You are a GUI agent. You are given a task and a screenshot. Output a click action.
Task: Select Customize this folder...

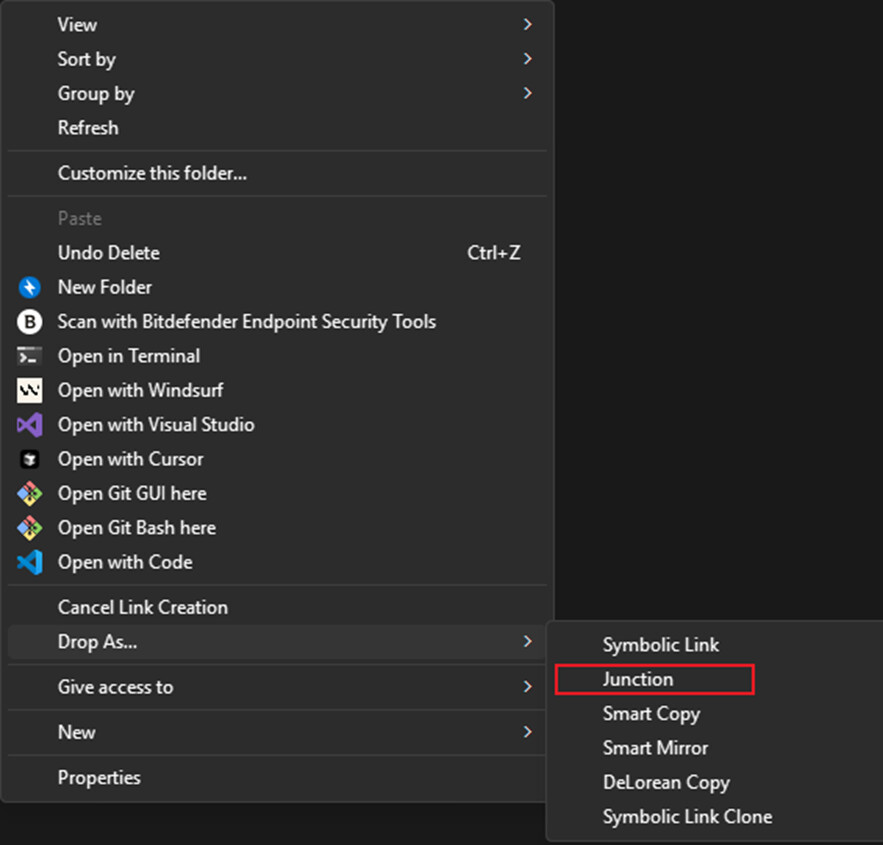coord(277,173)
